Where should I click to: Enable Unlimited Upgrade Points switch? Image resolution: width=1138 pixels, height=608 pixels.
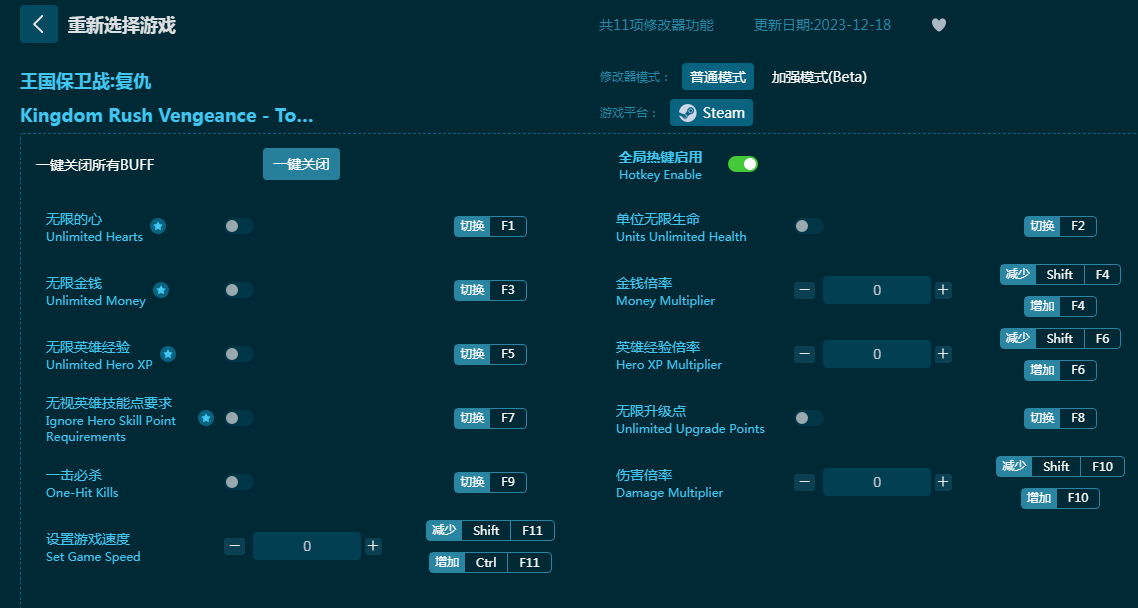[809, 418]
